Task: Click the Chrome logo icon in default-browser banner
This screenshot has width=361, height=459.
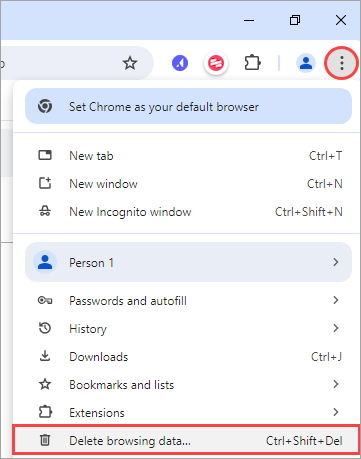Action: pyautogui.click(x=45, y=107)
